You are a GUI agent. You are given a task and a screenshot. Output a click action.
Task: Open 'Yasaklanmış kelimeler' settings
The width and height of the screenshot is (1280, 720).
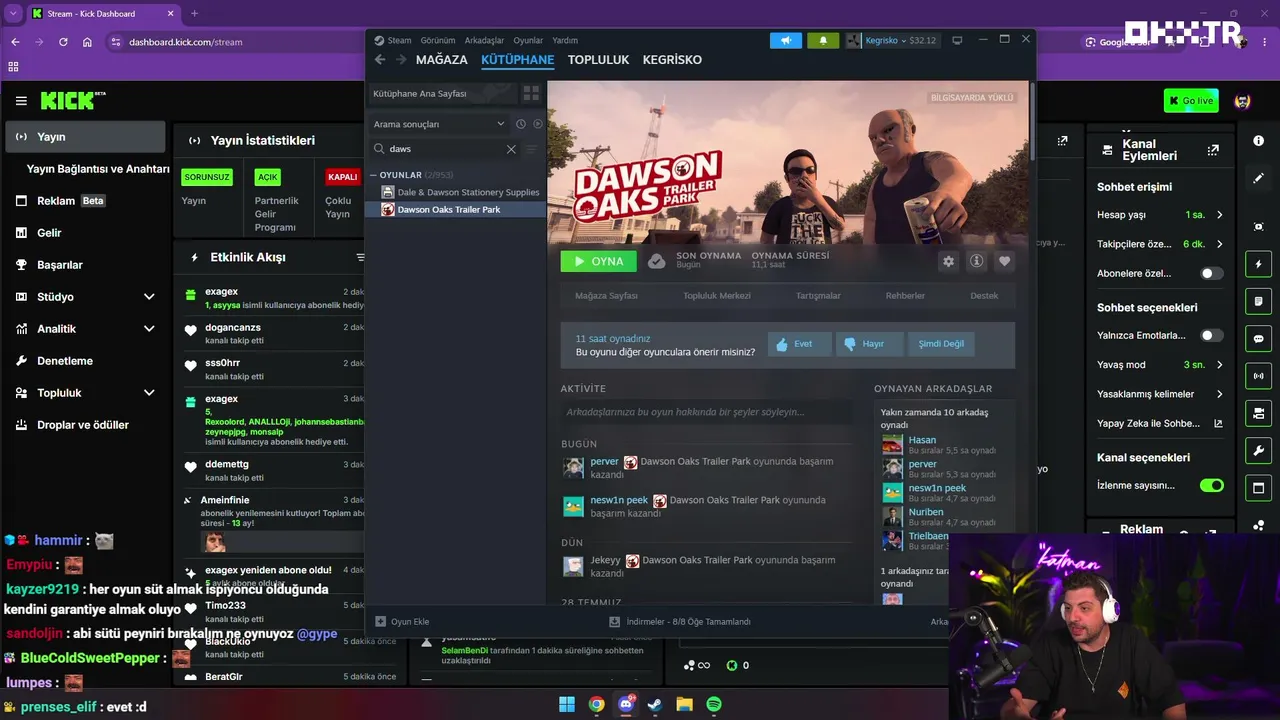[x=1160, y=394]
